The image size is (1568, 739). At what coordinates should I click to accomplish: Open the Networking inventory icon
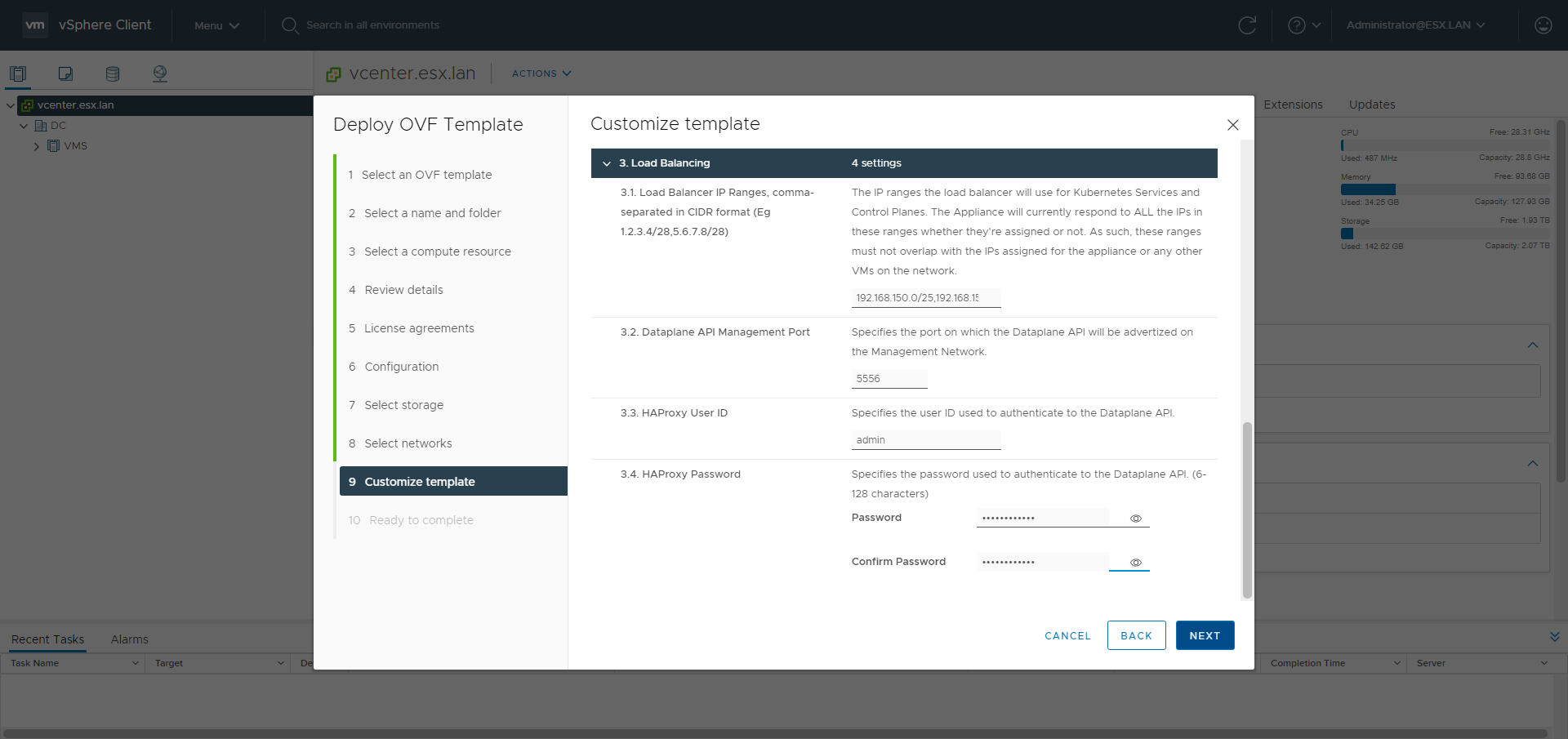pyautogui.click(x=160, y=73)
